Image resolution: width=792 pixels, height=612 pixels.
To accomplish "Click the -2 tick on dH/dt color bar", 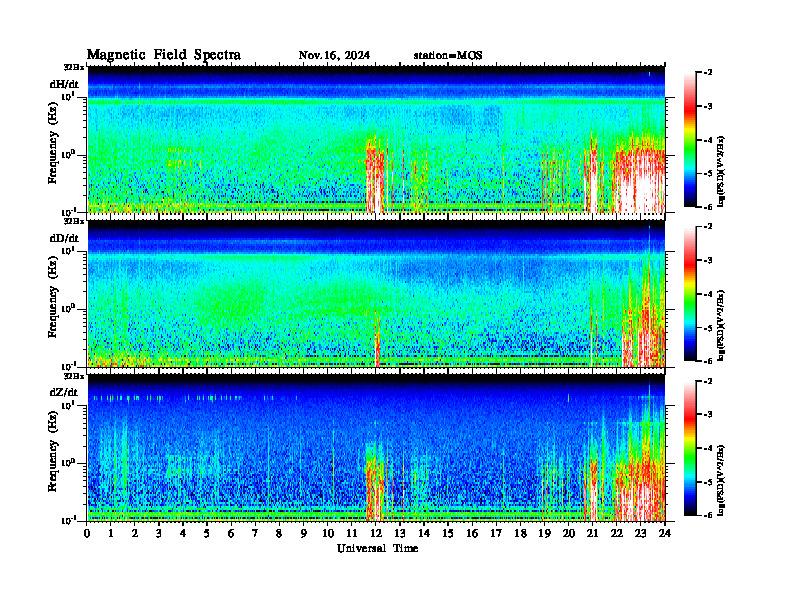I will 707,73.
